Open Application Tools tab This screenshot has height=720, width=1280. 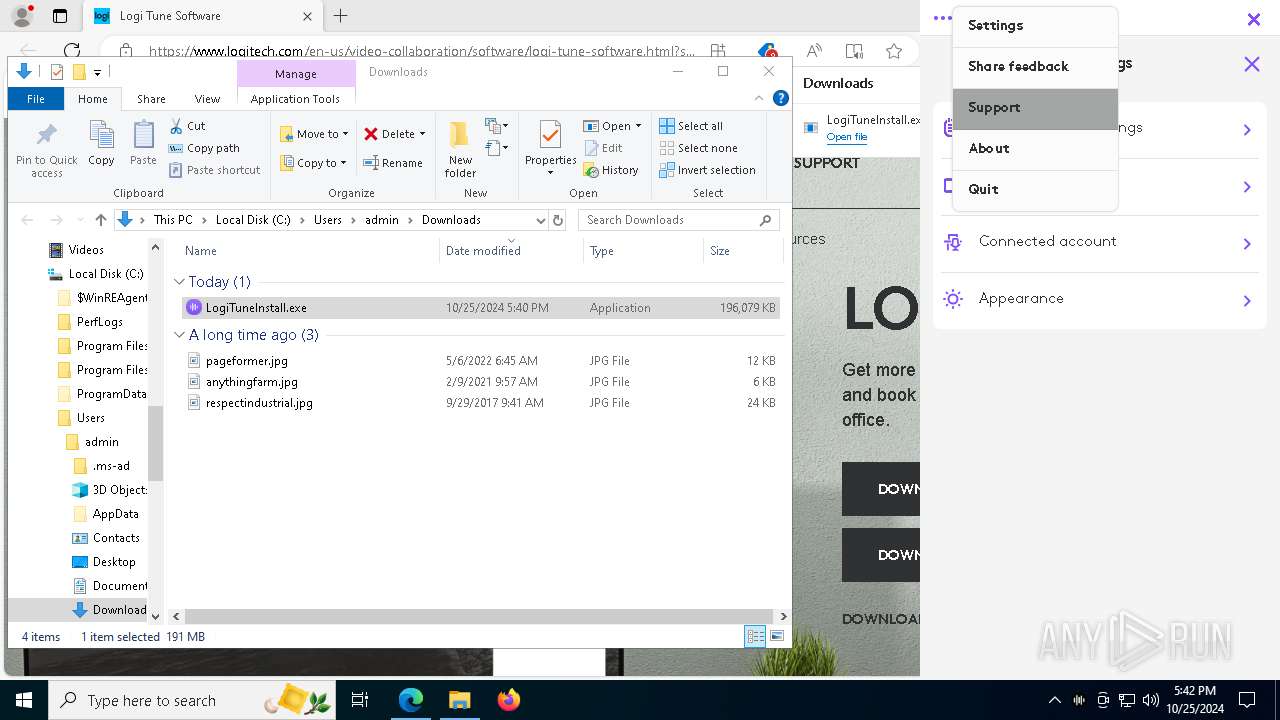tap(295, 99)
